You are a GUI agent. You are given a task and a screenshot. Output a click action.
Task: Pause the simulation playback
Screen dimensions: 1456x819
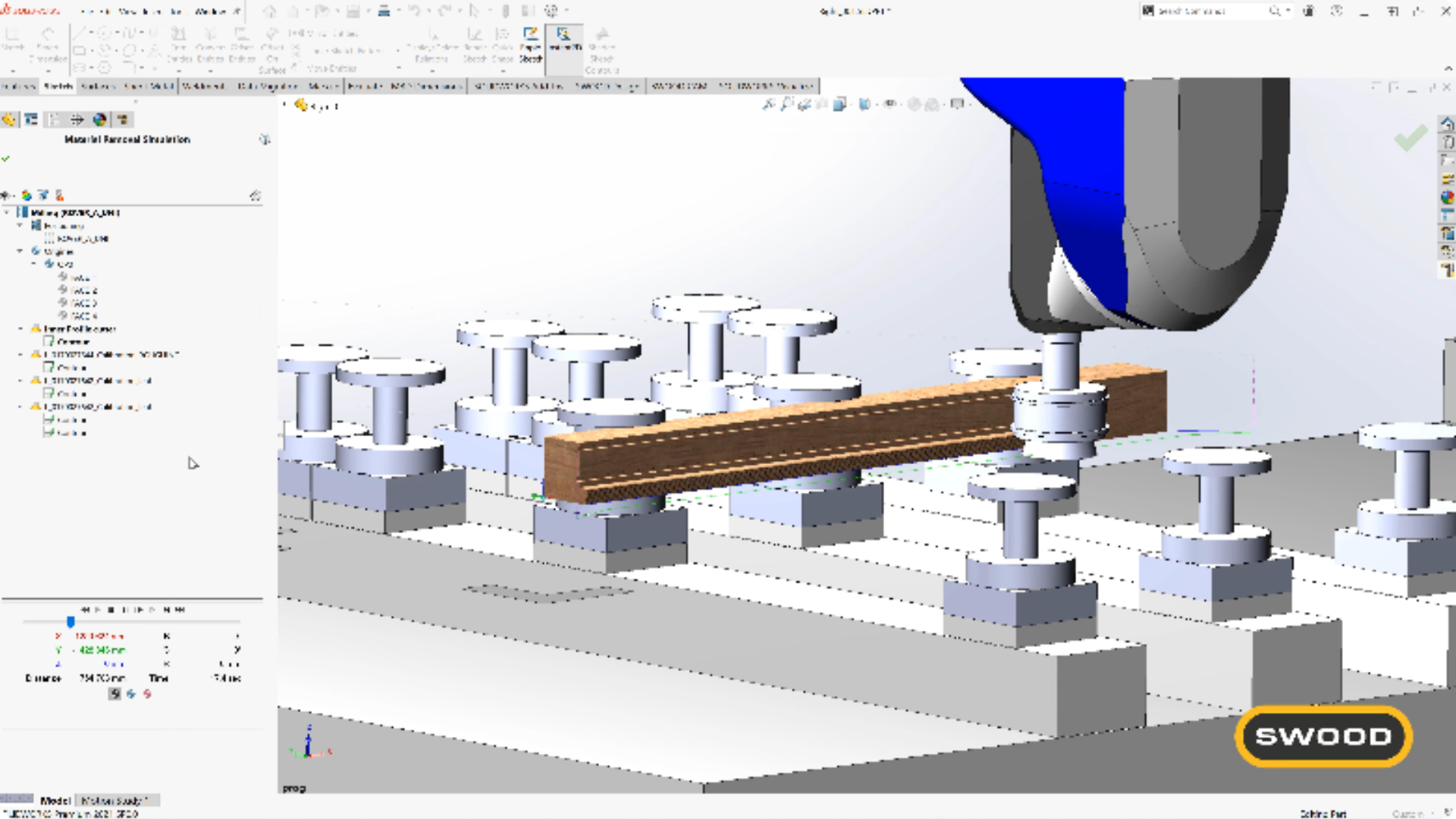pyautogui.click(x=126, y=610)
